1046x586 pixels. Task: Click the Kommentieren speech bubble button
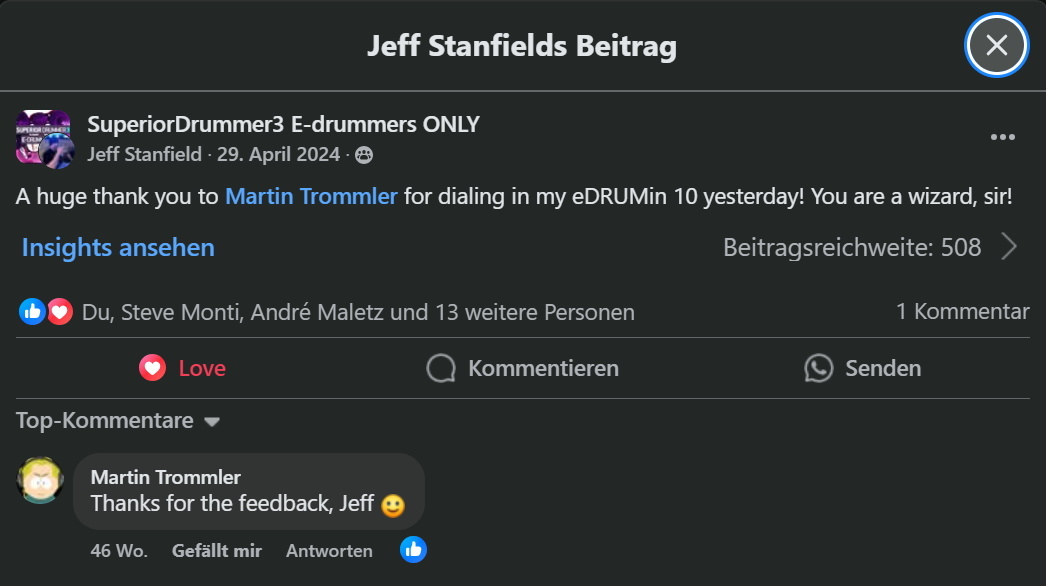pyautogui.click(x=522, y=368)
